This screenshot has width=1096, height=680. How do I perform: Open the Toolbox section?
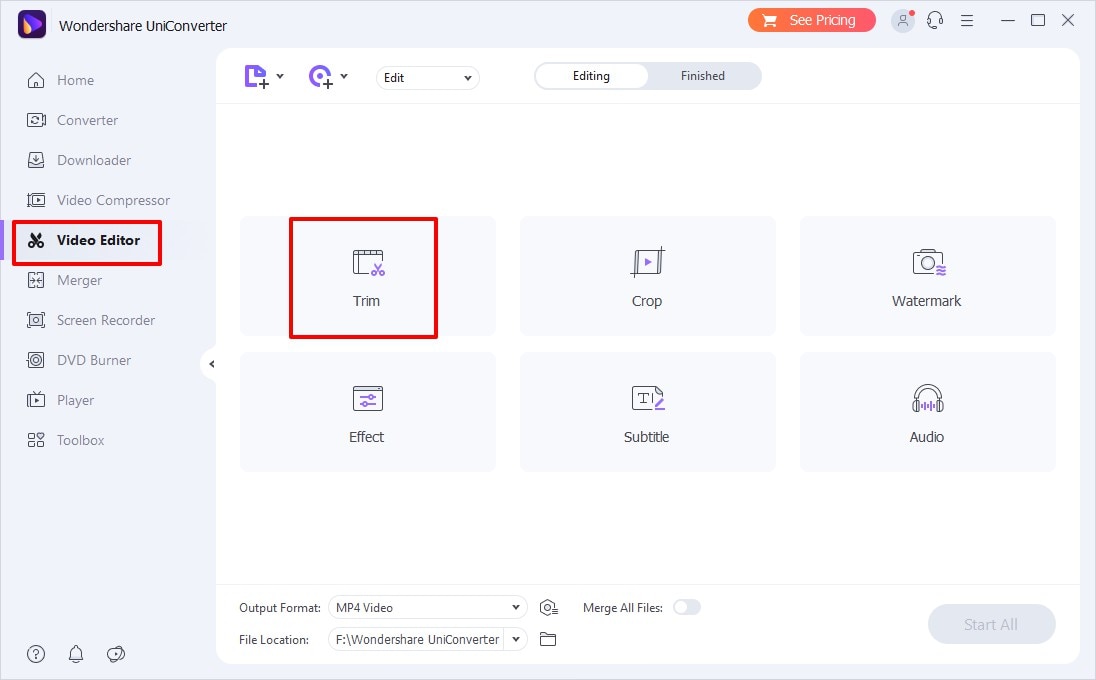pyautogui.click(x=66, y=440)
